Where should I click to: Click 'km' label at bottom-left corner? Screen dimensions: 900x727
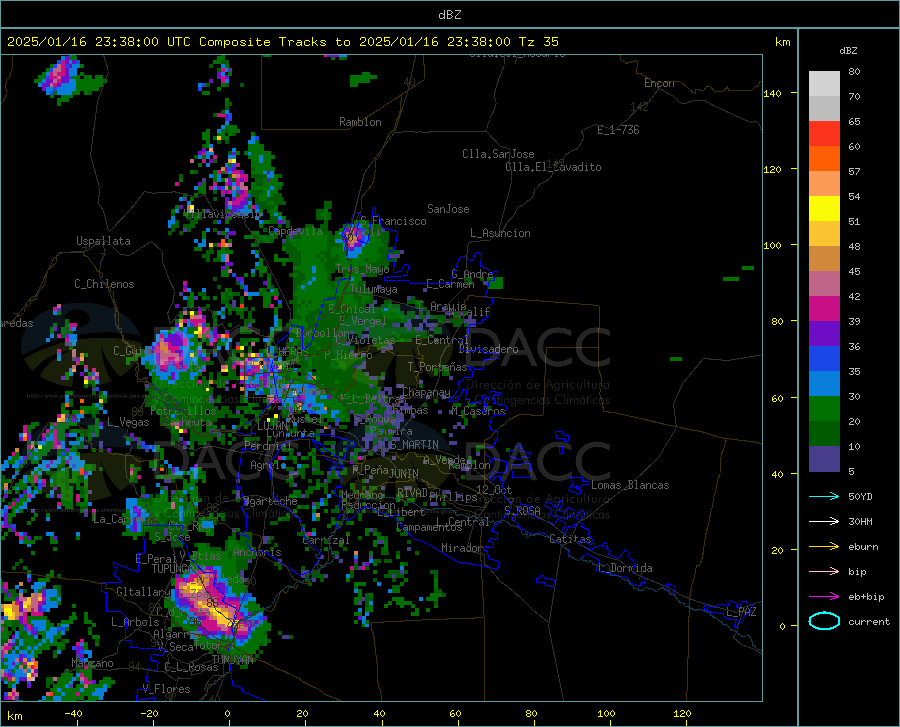pos(14,716)
